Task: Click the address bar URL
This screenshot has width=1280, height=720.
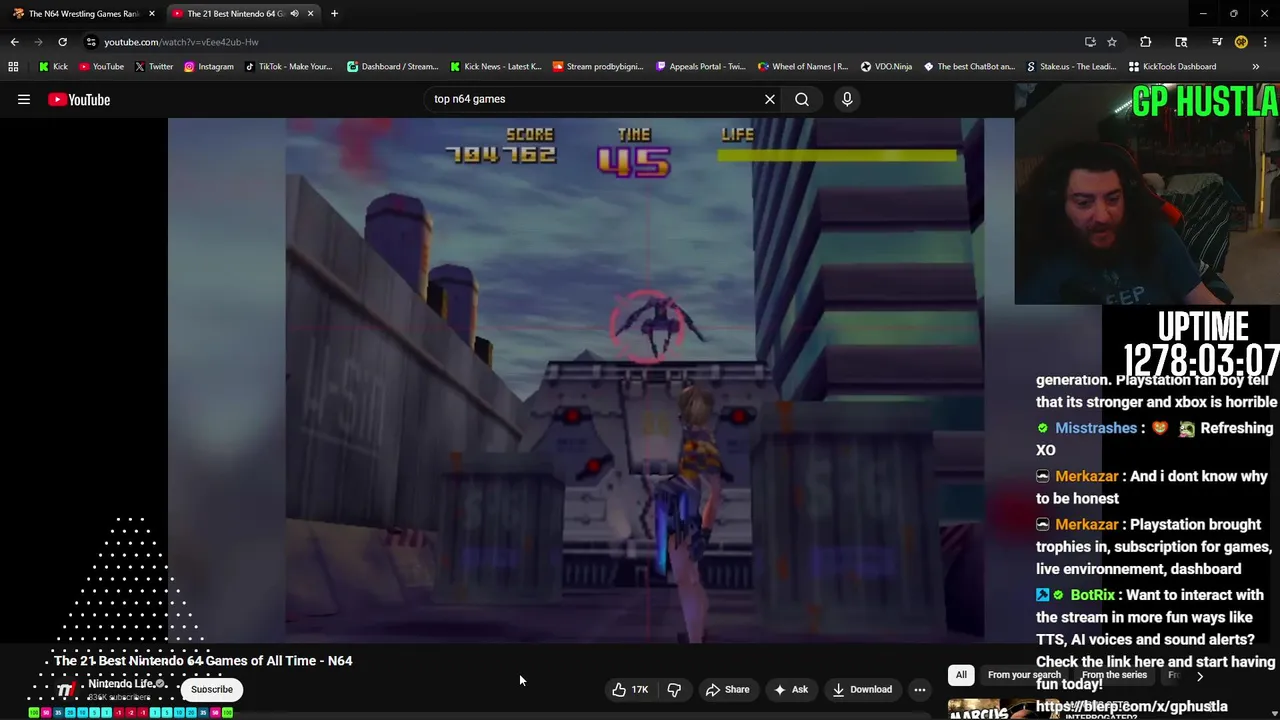Action: pos(181,42)
